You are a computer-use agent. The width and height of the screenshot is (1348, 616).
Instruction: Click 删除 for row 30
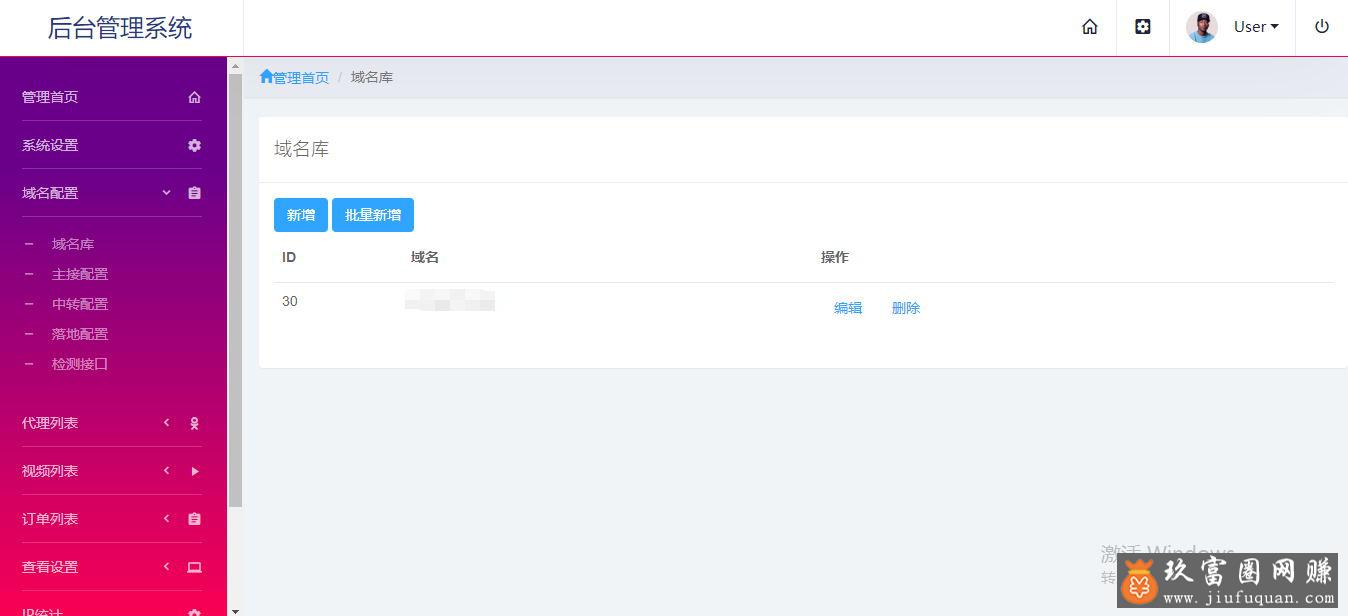pos(906,308)
